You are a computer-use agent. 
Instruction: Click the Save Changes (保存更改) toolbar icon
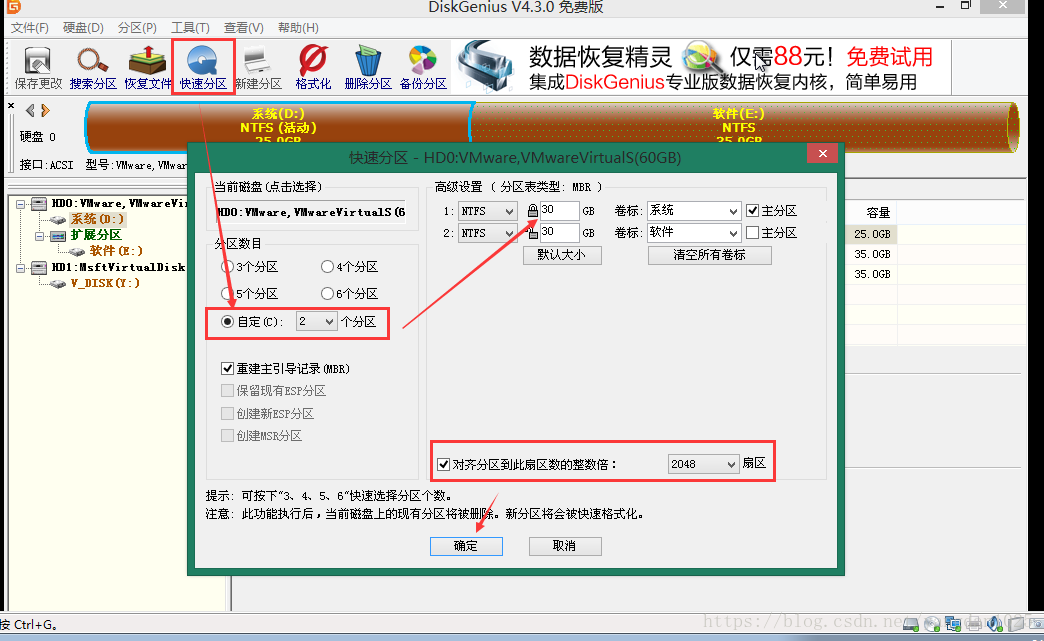[37, 68]
